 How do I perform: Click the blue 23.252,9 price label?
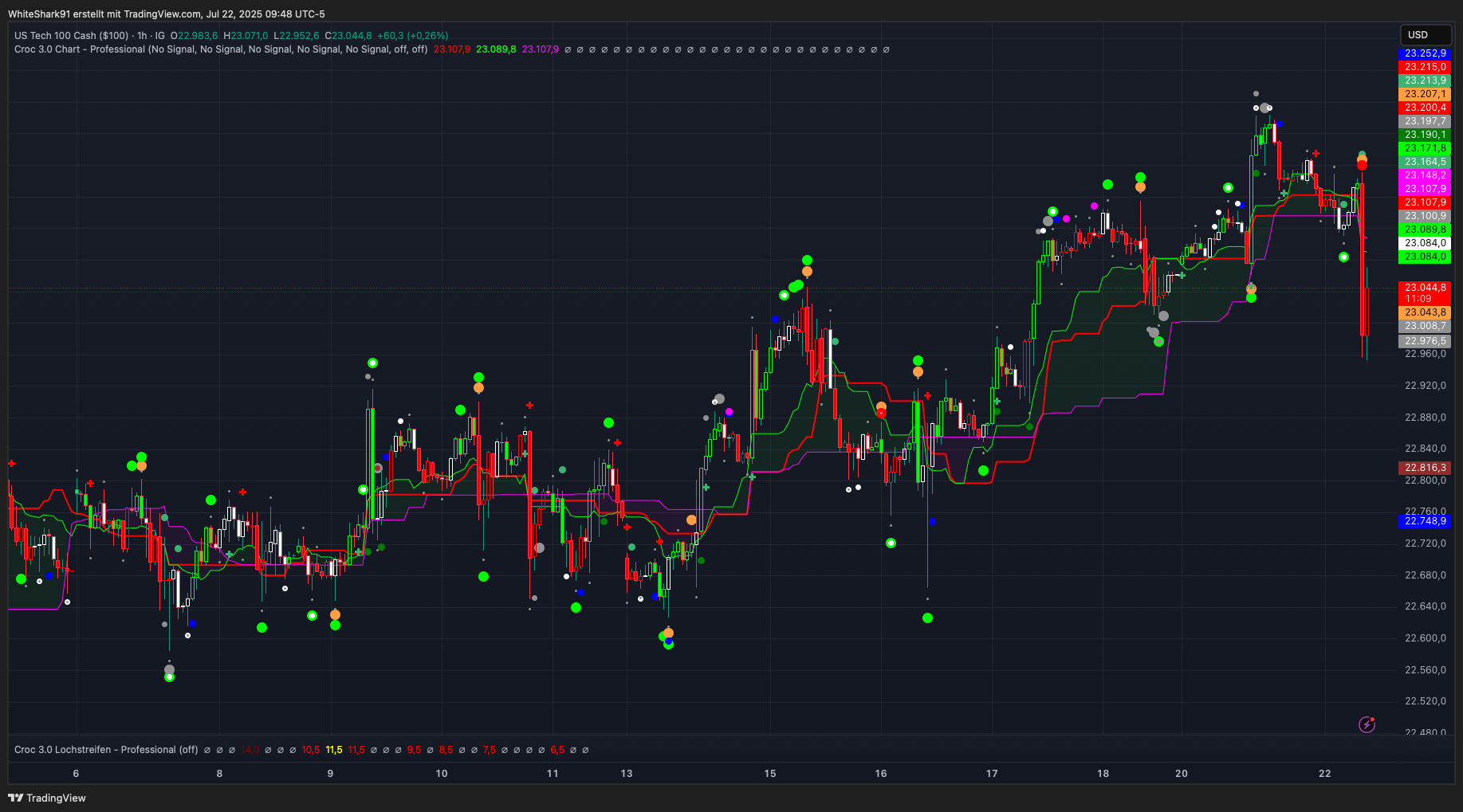(x=1425, y=53)
